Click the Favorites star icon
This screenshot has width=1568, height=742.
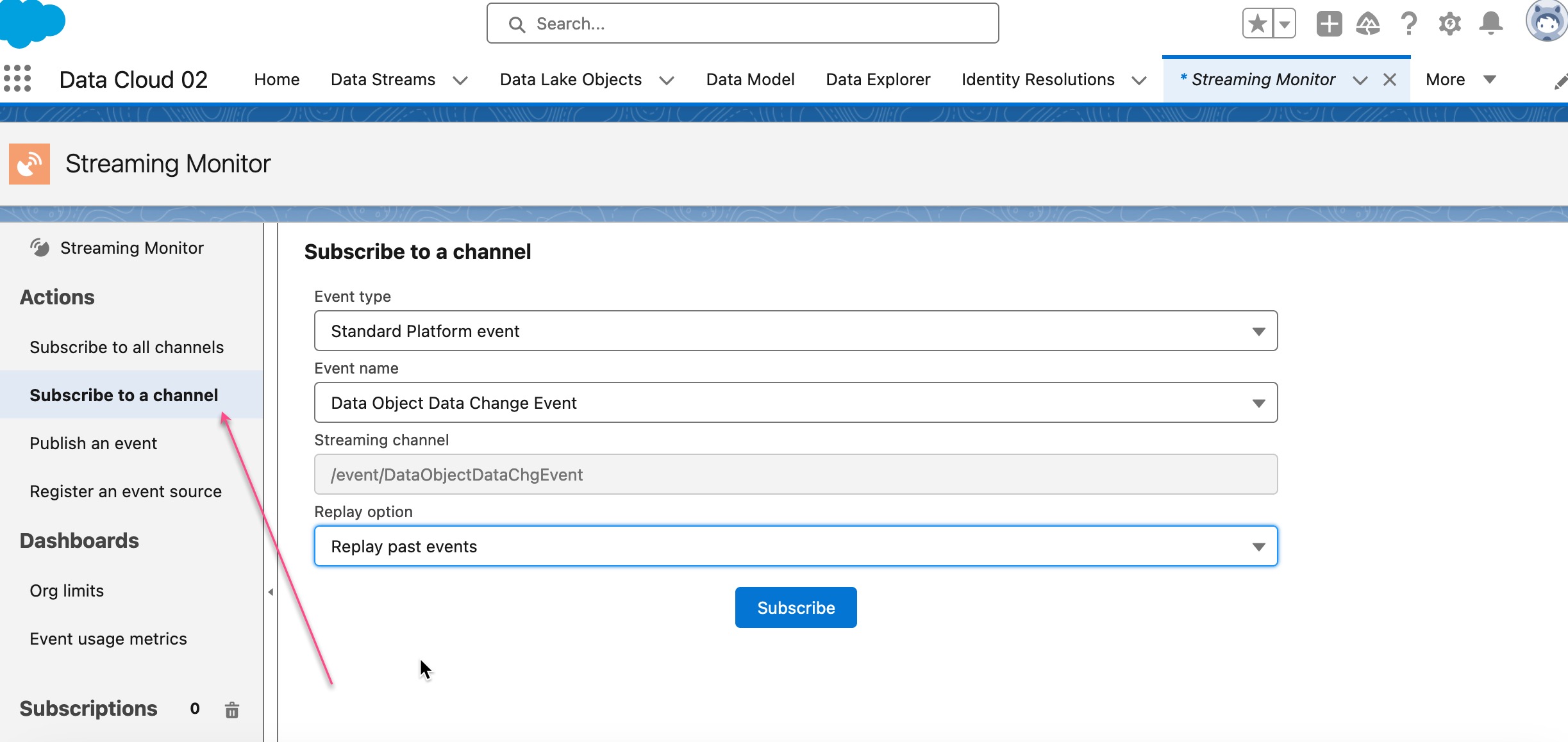(x=1258, y=24)
